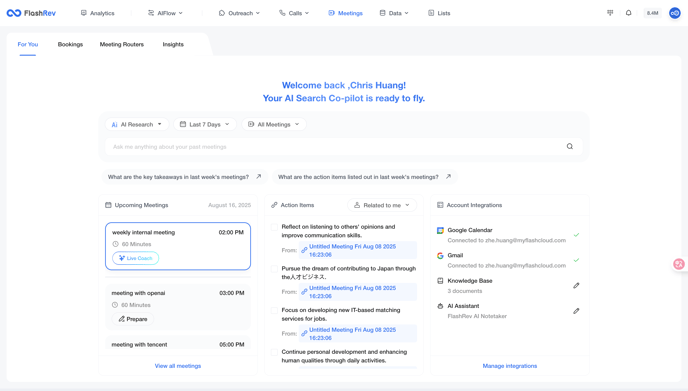
Task: Click the FlashRev logo
Action: coord(31,13)
